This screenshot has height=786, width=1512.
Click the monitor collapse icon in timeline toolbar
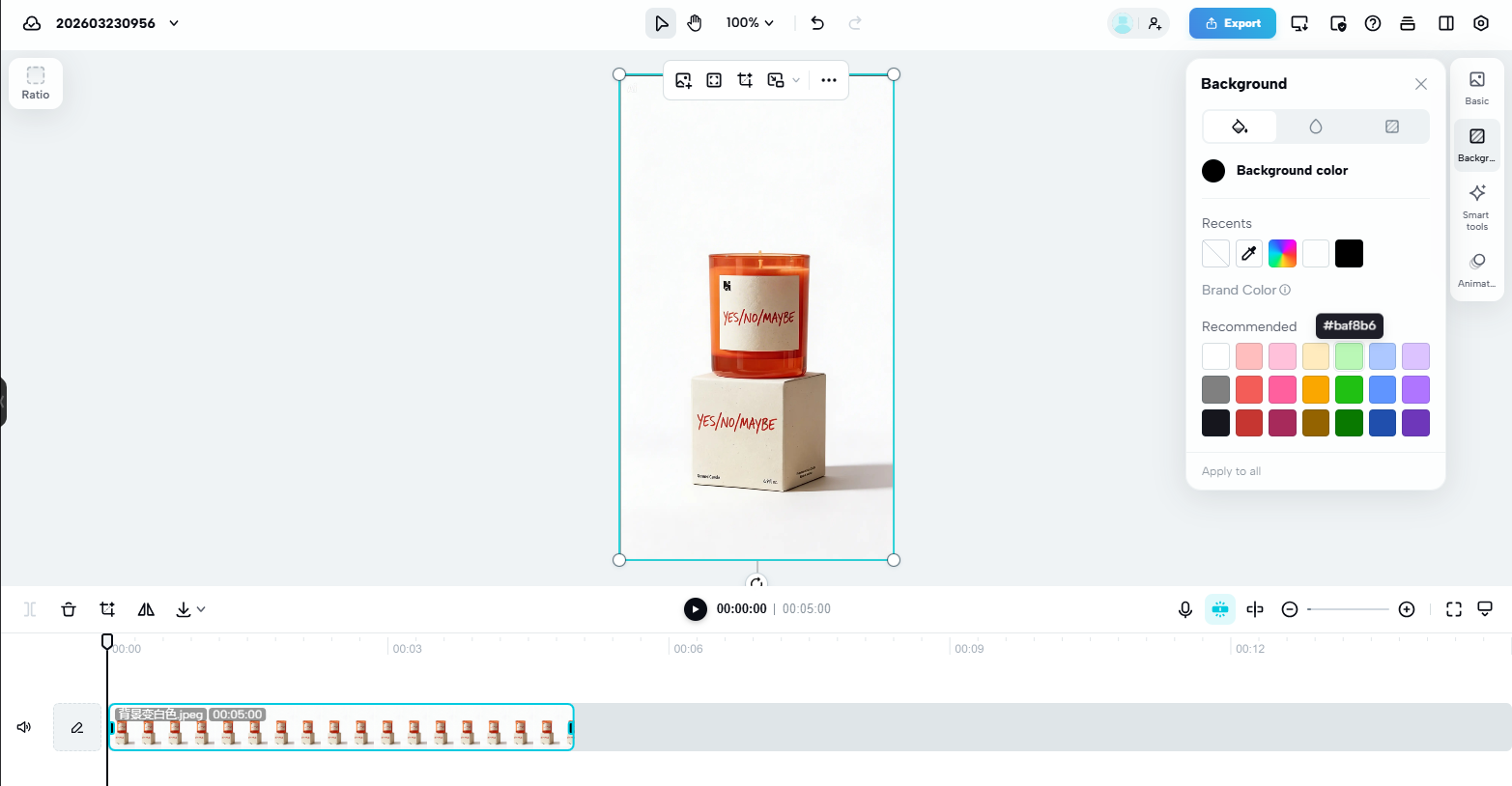click(x=1485, y=609)
